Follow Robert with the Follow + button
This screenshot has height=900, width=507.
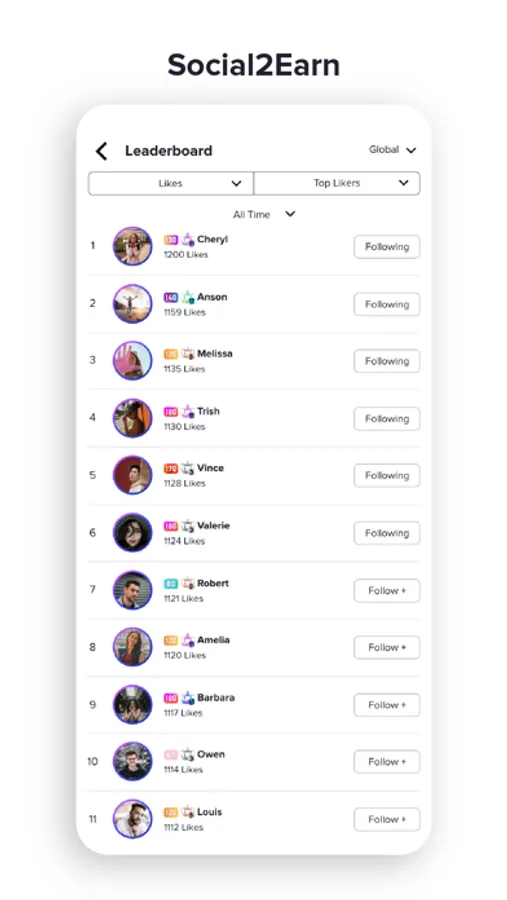point(386,591)
